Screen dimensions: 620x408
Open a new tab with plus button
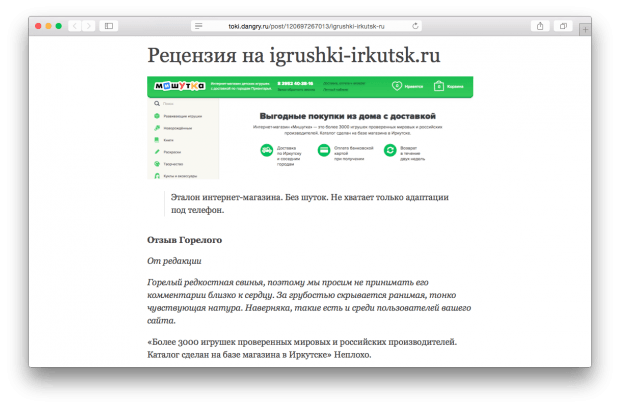(583, 25)
